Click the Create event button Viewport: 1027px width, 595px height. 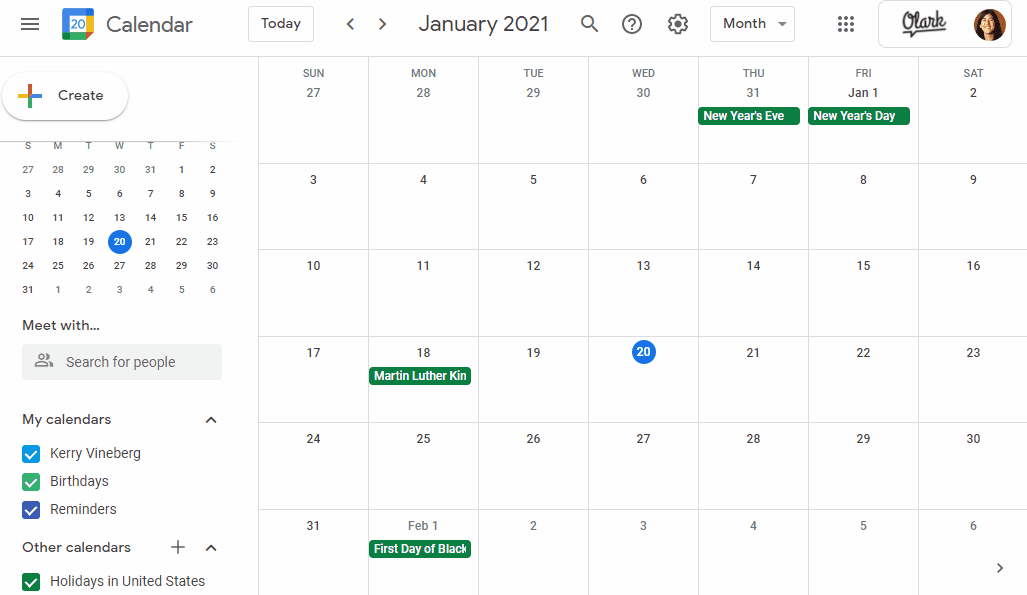66,96
